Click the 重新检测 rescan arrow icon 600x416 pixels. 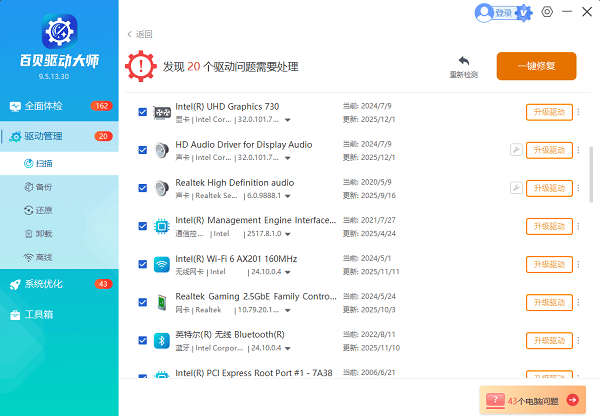(463, 61)
